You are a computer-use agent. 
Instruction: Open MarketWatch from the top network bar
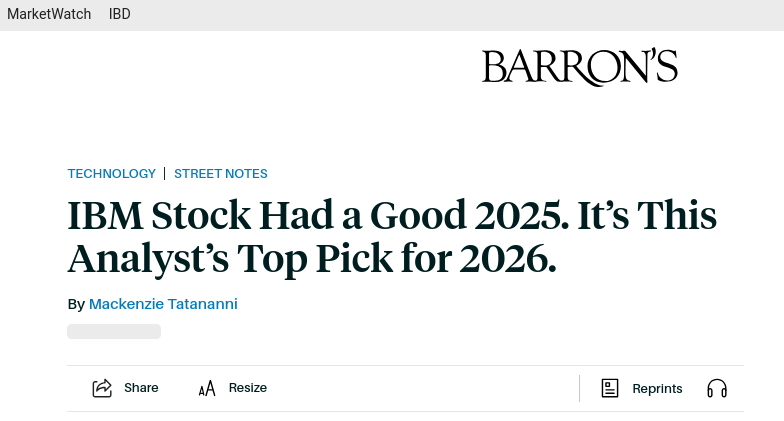[49, 14]
